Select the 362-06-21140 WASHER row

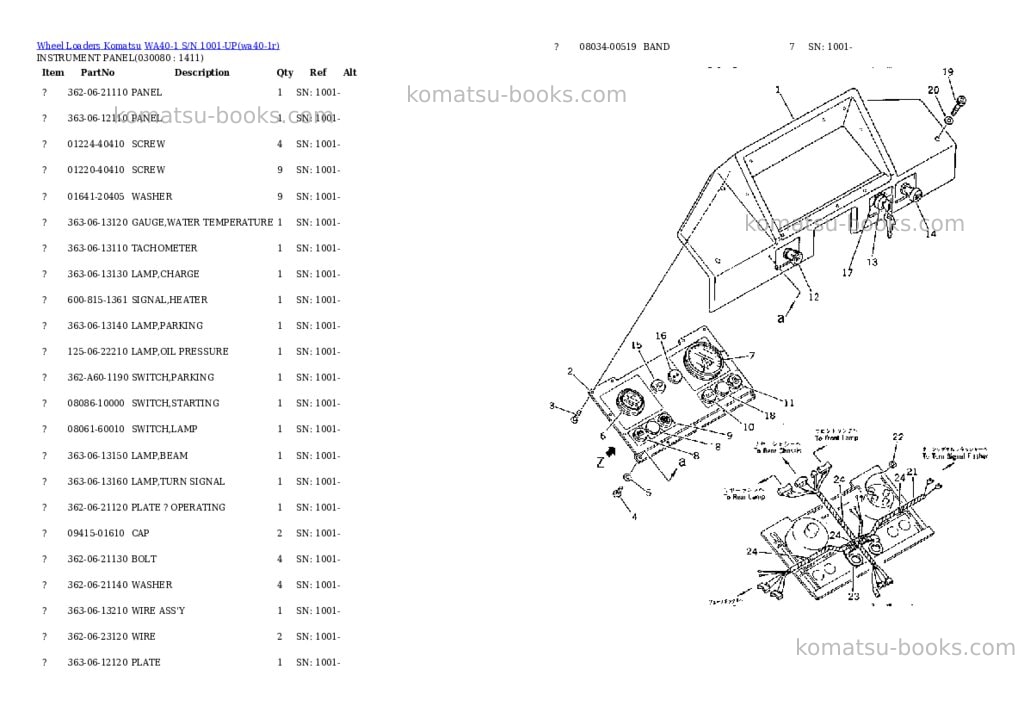191,585
